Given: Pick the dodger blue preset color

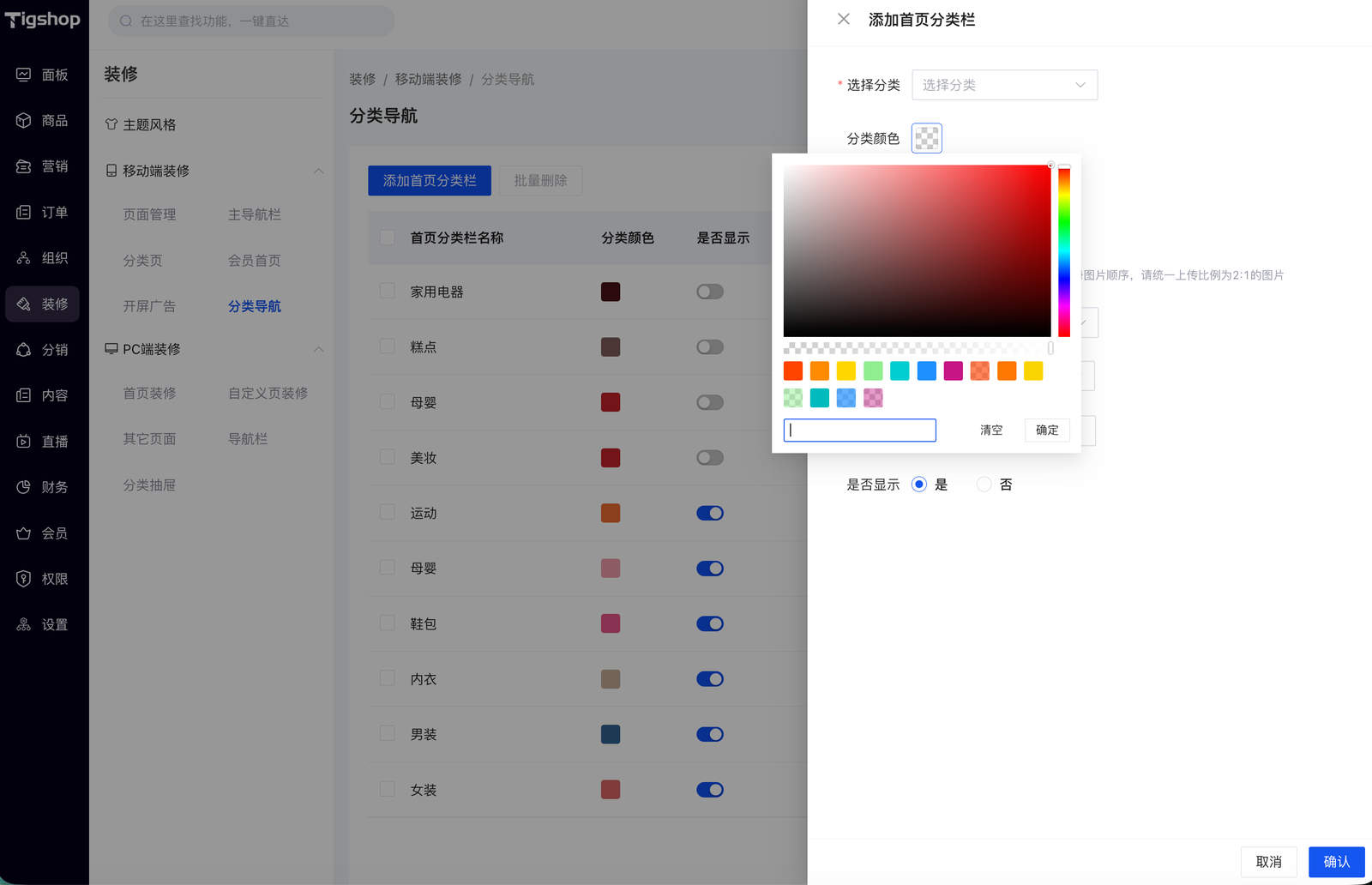Looking at the screenshot, I should (926, 370).
